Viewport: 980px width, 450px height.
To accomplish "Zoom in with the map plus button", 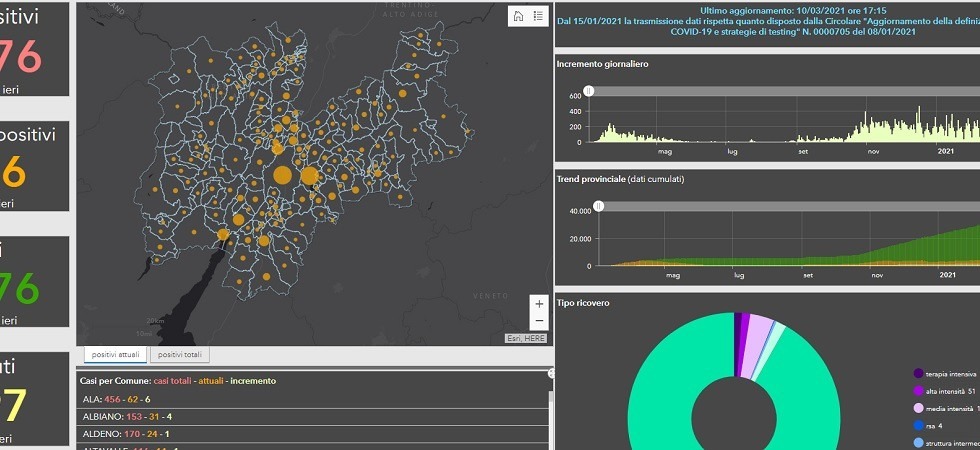I will pos(539,304).
